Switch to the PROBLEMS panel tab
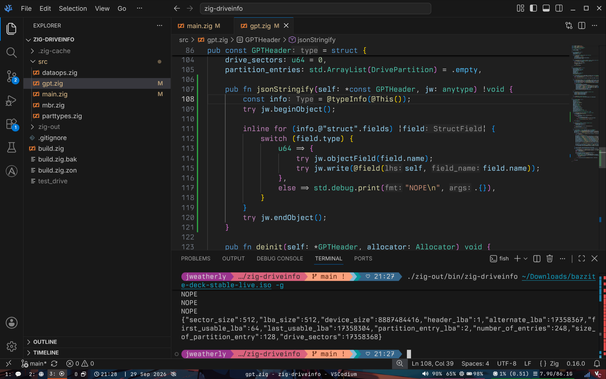The width and height of the screenshot is (606, 379). click(x=196, y=258)
